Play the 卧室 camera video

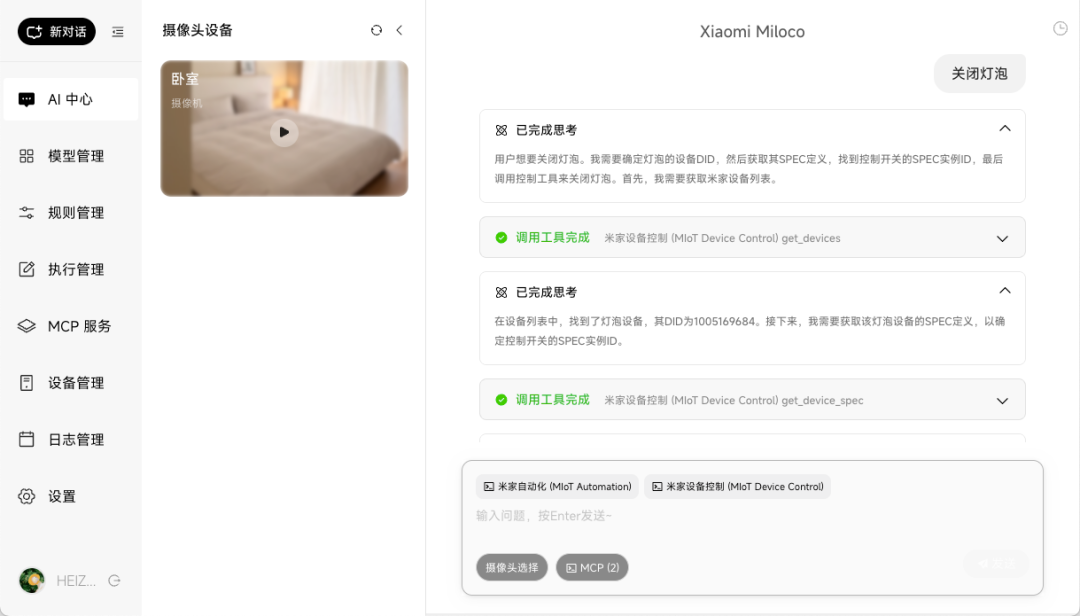click(284, 132)
